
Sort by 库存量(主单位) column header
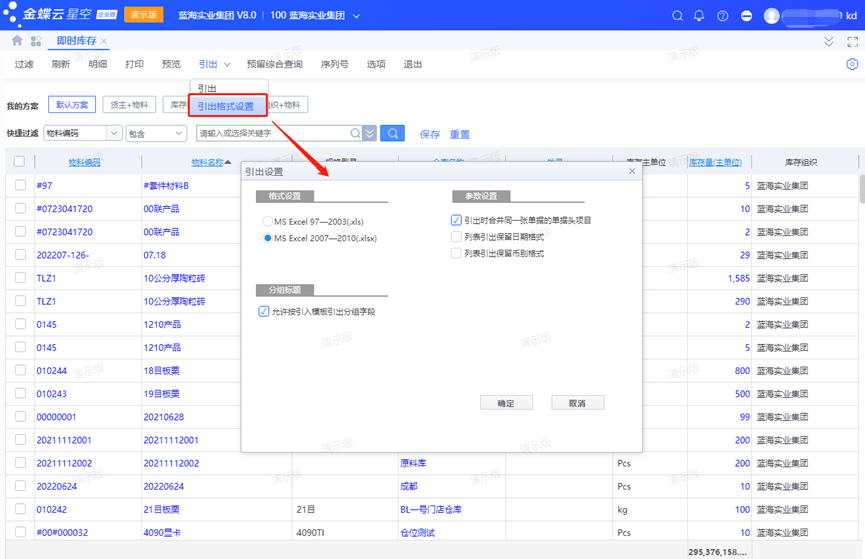715,162
